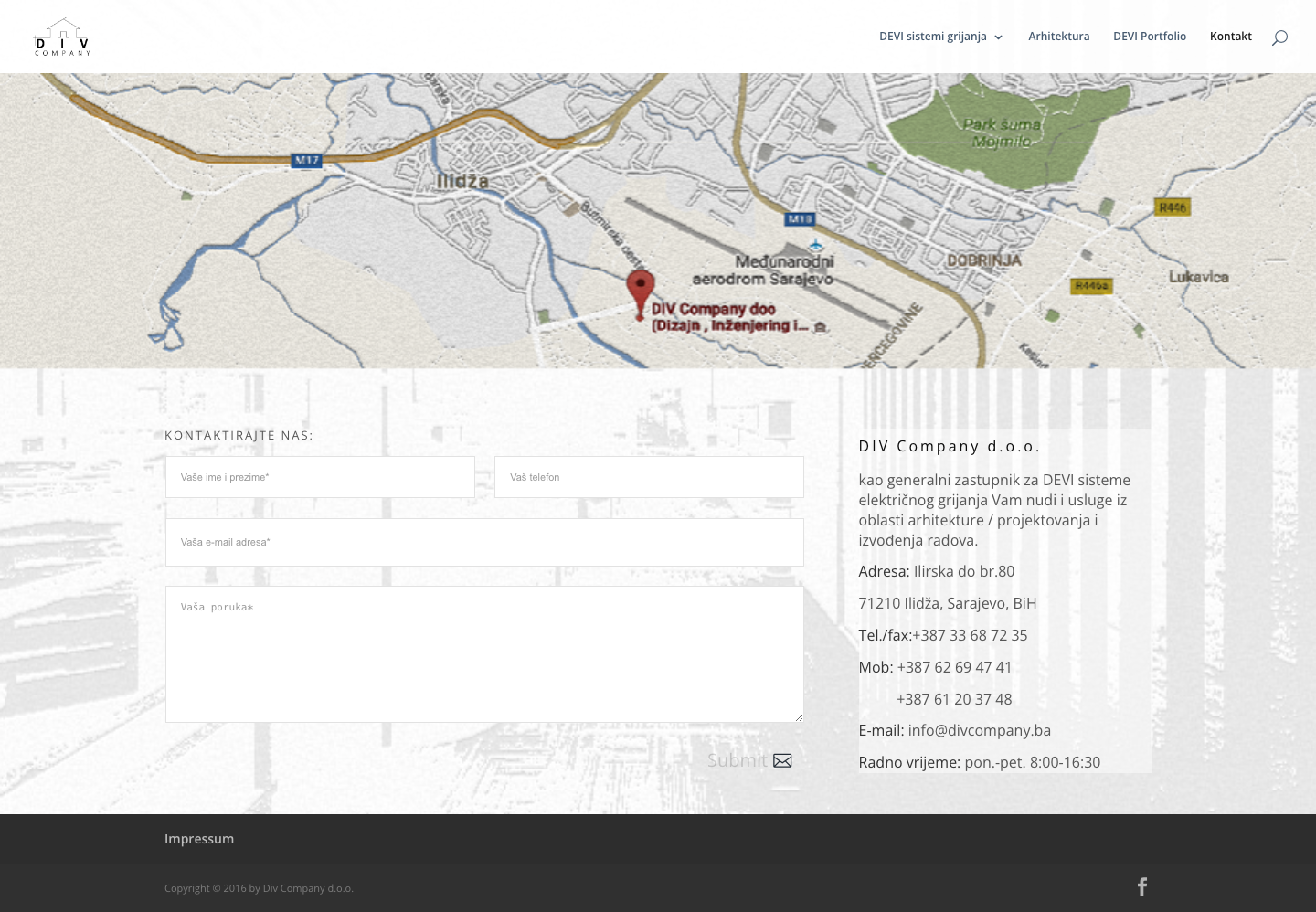Open the Impressum link
This screenshot has width=1316, height=912.
[x=199, y=839]
